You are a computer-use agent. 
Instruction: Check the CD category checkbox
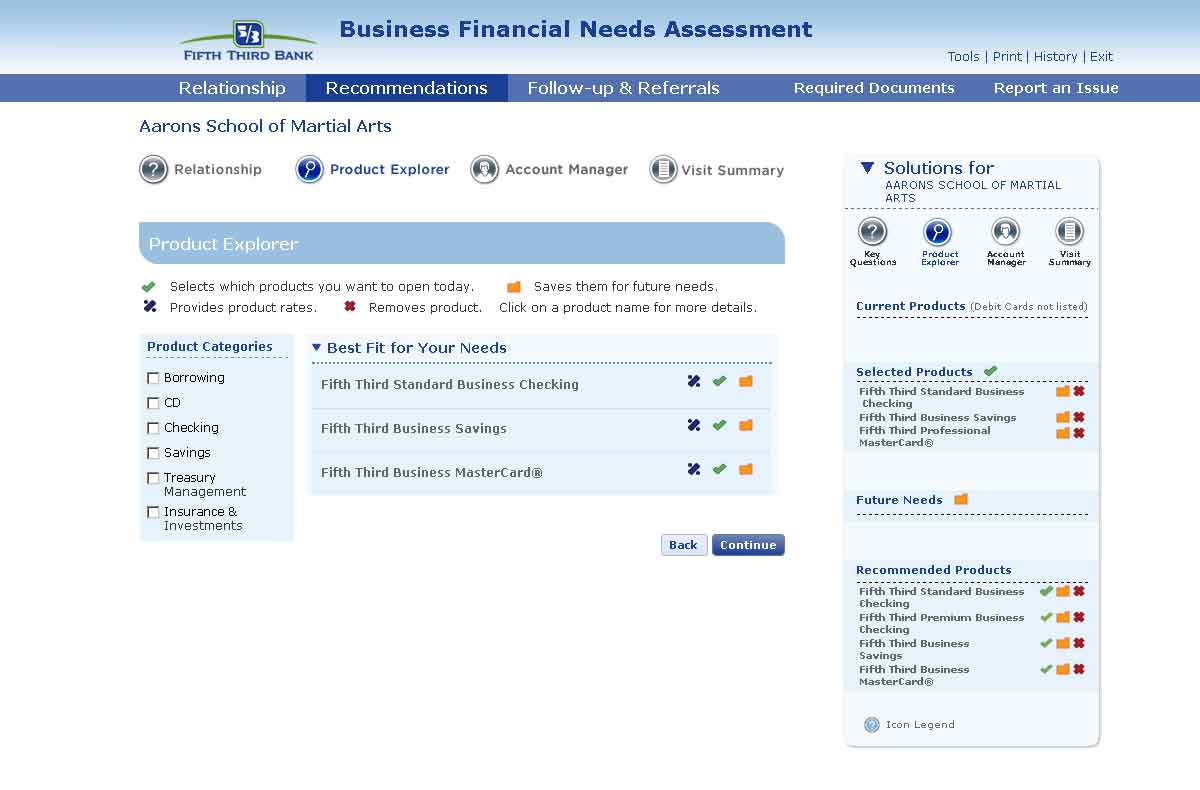pyautogui.click(x=153, y=403)
